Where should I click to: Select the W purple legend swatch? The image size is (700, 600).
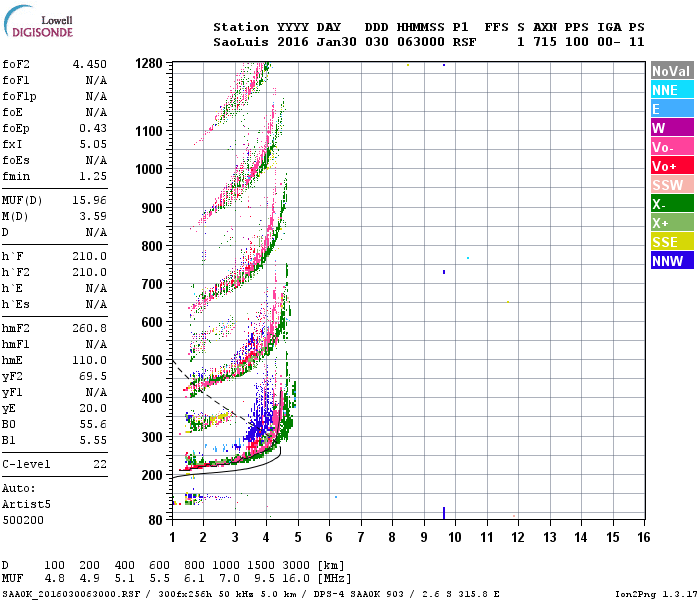pos(672,128)
